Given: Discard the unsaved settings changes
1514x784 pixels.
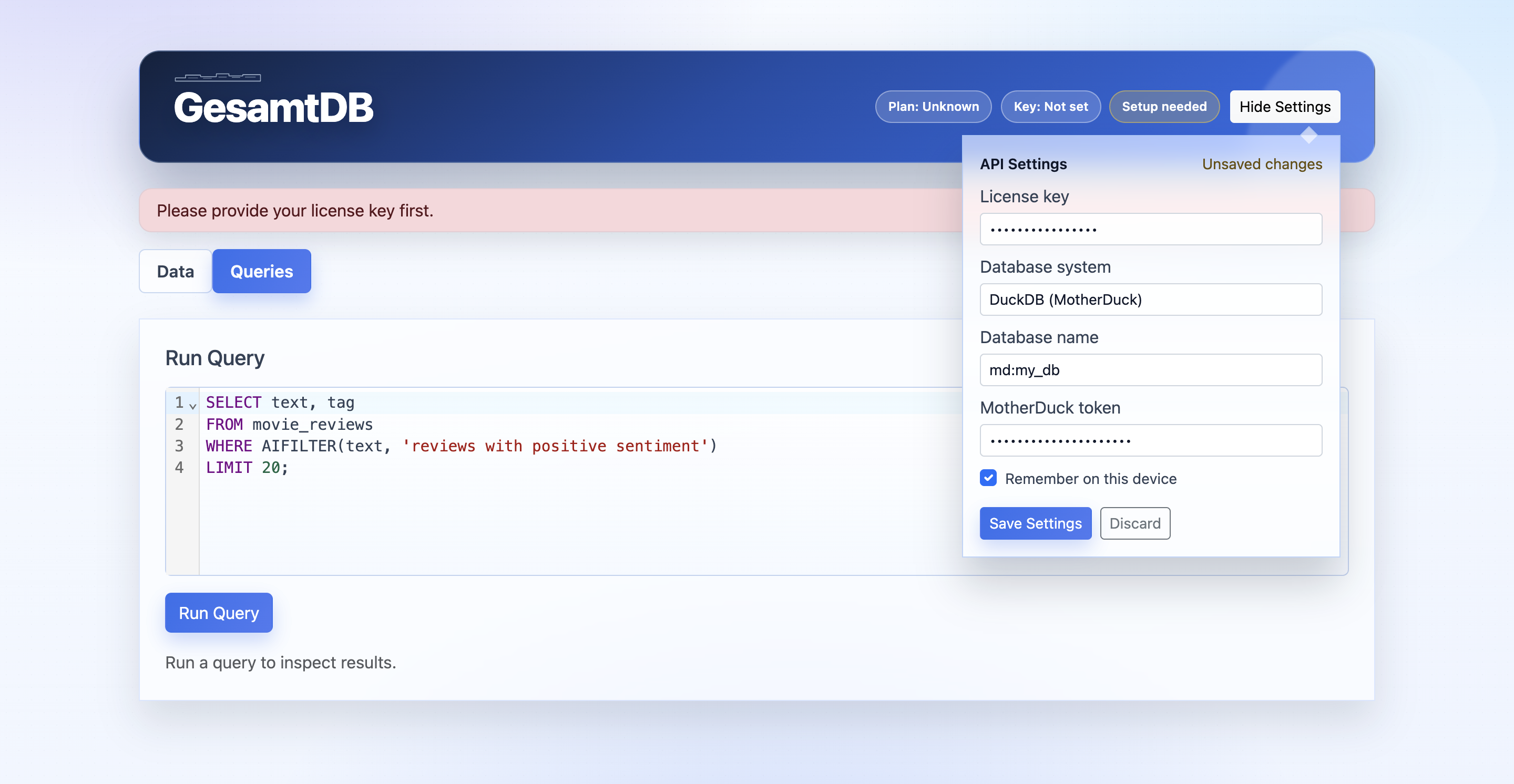Looking at the screenshot, I should (1135, 523).
